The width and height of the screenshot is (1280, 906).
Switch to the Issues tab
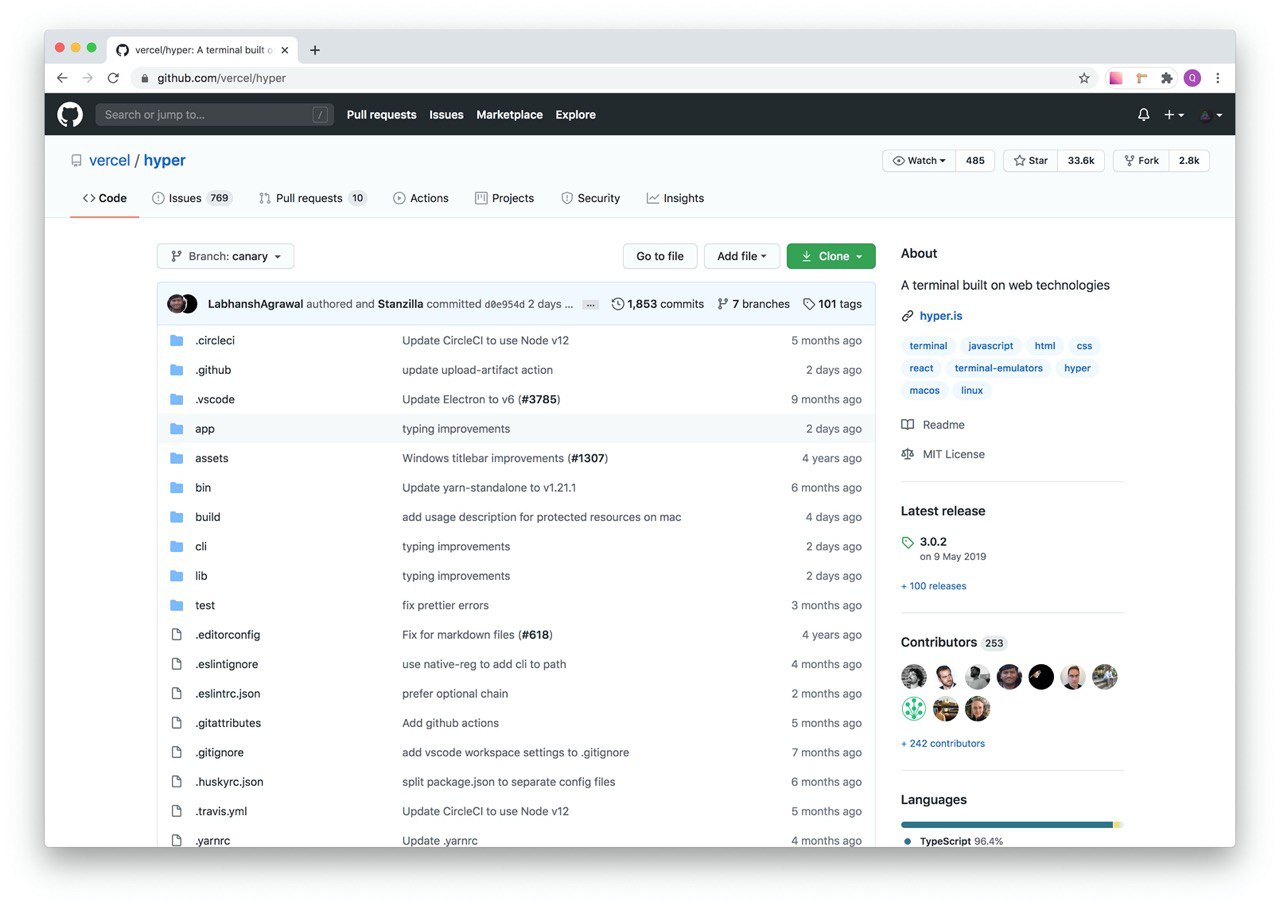pyautogui.click(x=192, y=199)
